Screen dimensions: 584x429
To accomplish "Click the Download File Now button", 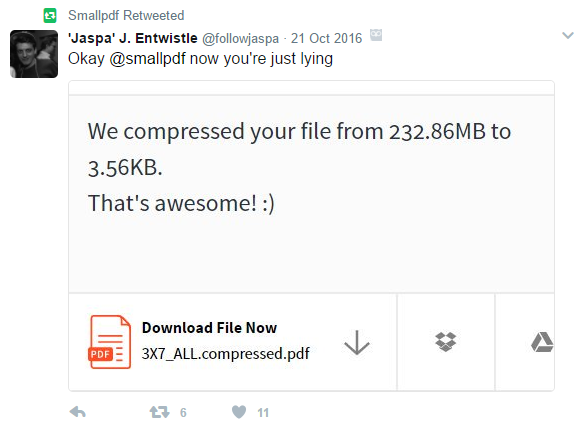I will point(209,328).
